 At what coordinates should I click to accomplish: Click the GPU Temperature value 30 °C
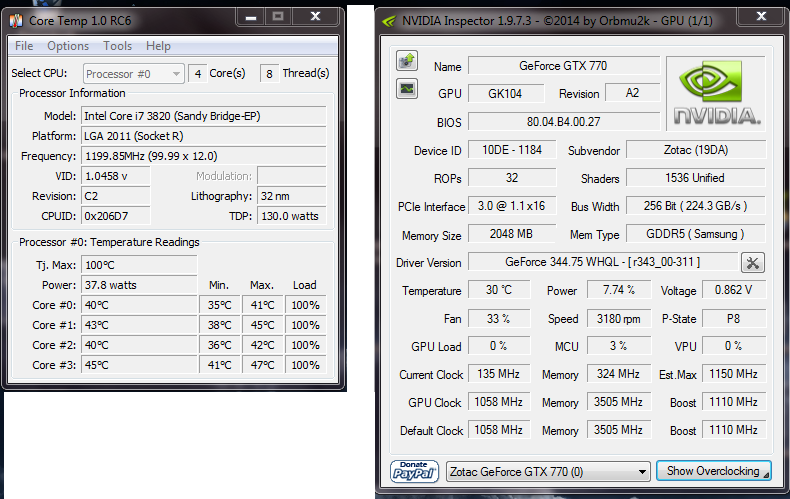coord(499,290)
